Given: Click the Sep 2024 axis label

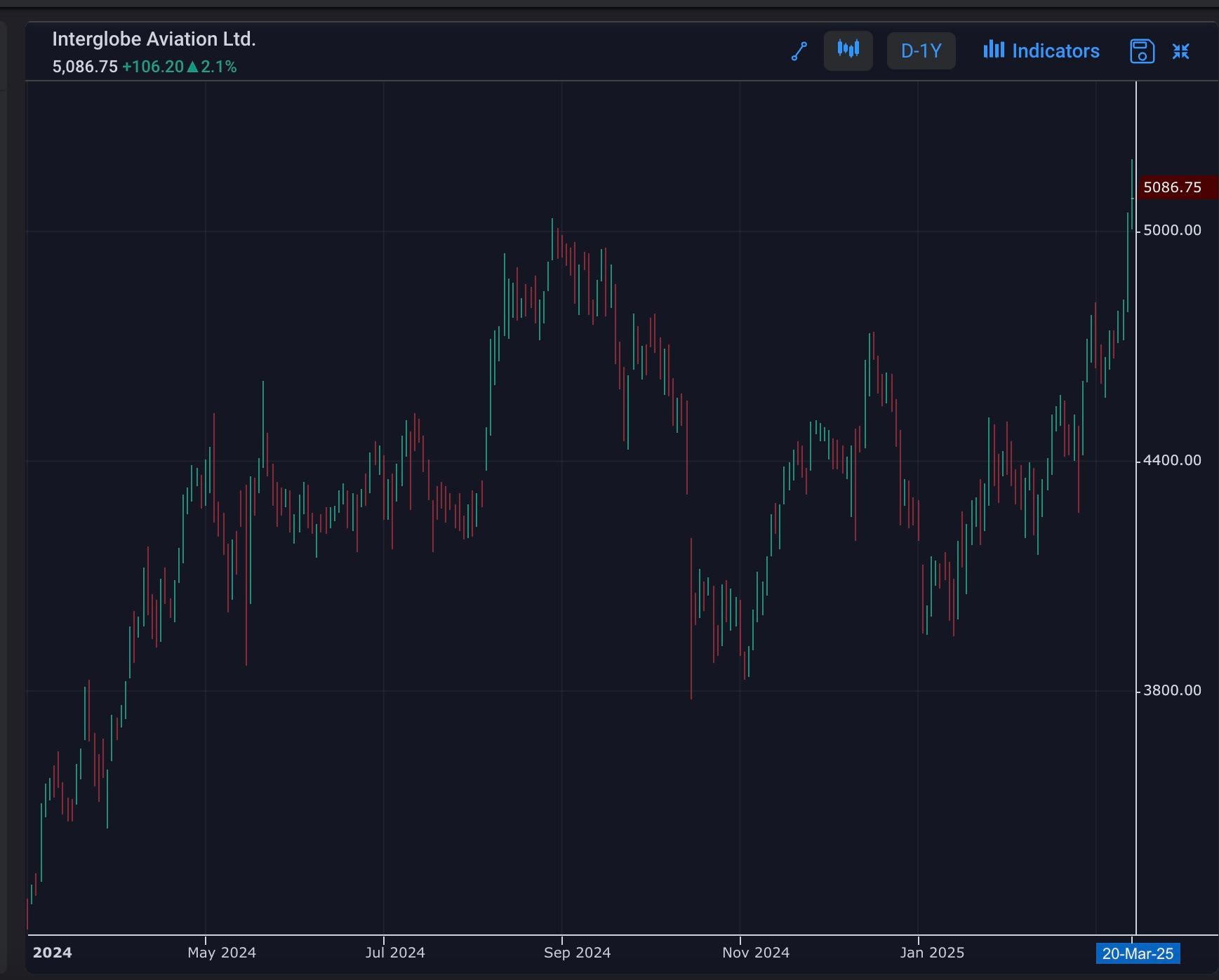Looking at the screenshot, I should tap(577, 953).
